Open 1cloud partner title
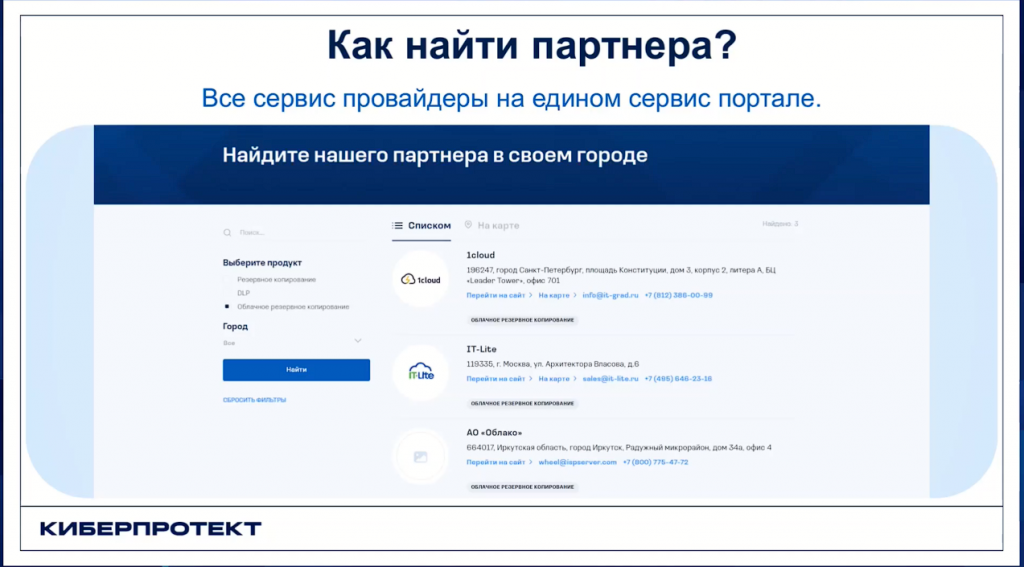Viewport: 1024px width, 567px height. click(x=481, y=255)
